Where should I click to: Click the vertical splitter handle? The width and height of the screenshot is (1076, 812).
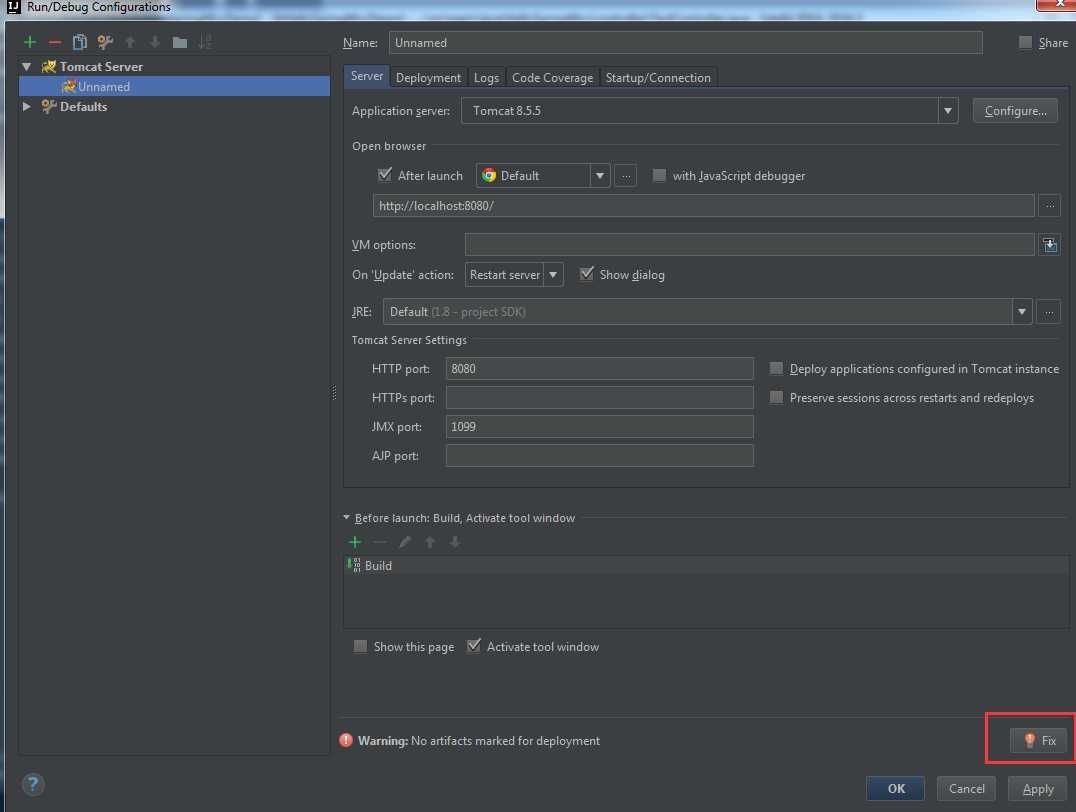334,393
